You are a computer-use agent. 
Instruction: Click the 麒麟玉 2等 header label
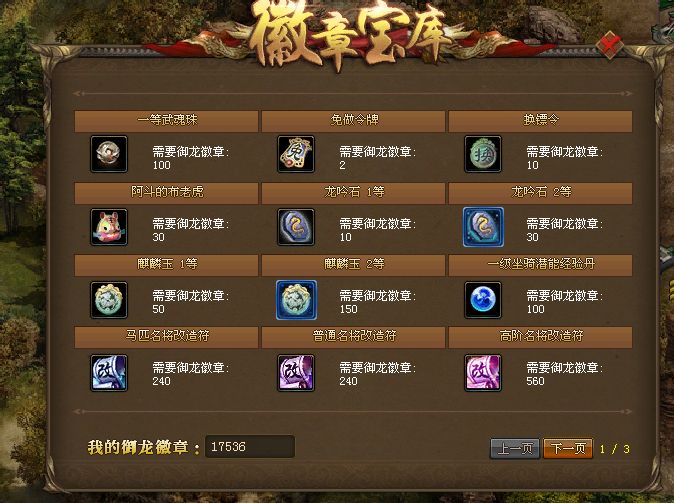coord(354,264)
